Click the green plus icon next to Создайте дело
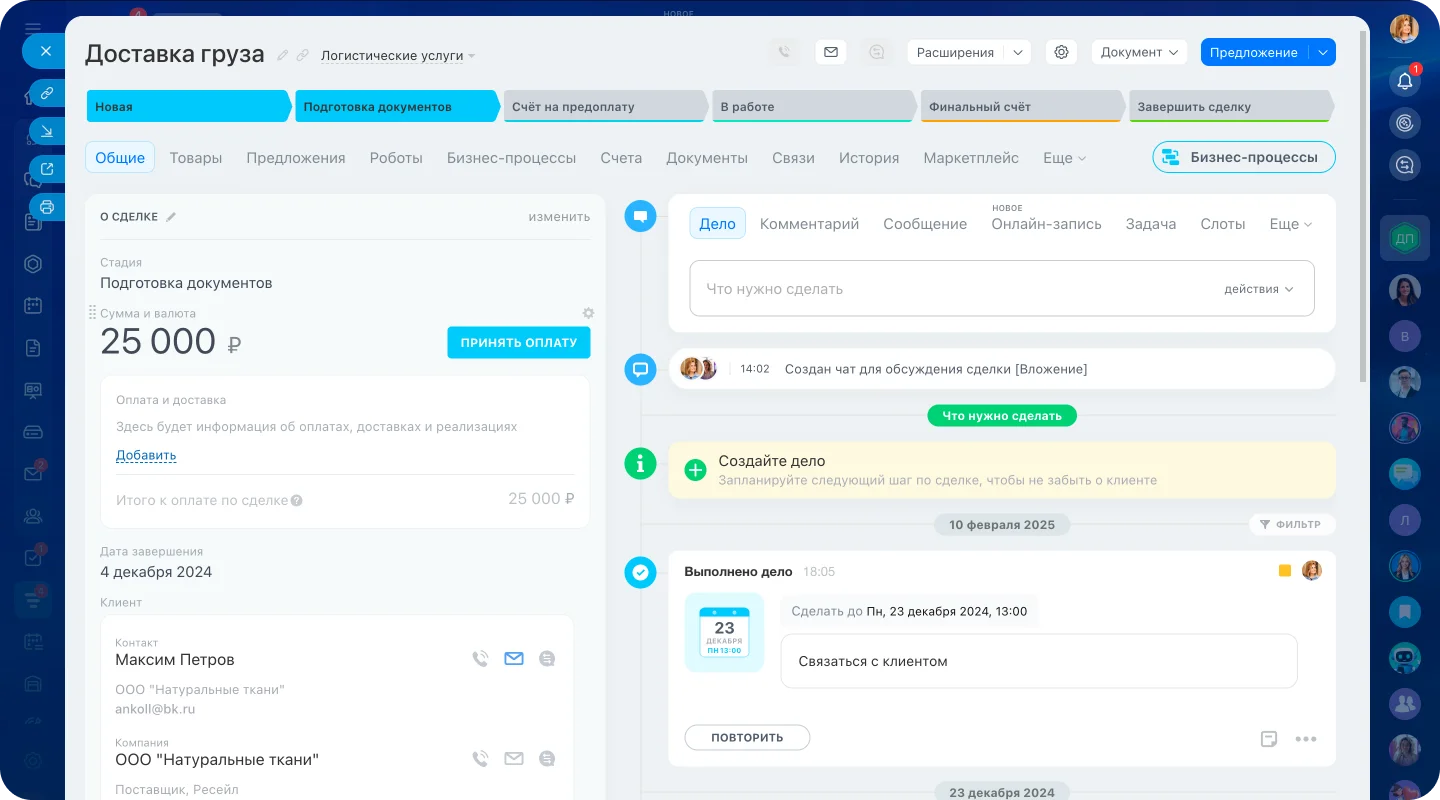Viewport: 1440px width, 800px height. coord(695,469)
